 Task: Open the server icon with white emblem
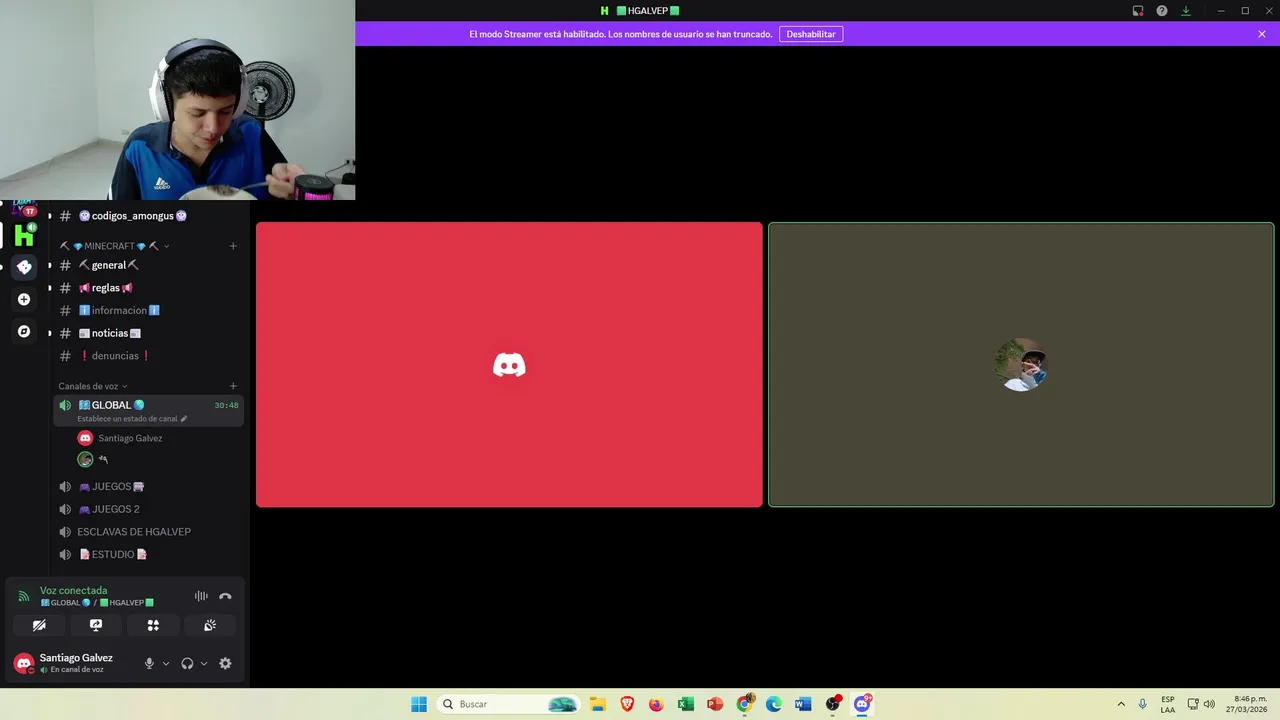[24, 267]
